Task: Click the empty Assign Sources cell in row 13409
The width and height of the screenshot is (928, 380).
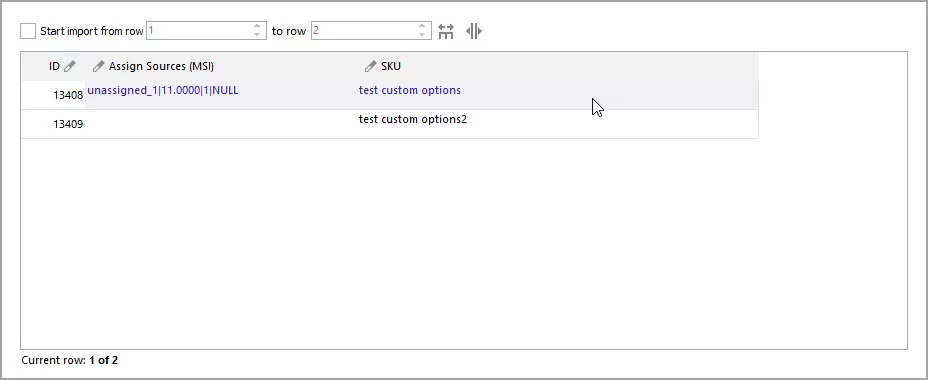Action: pyautogui.click(x=221, y=124)
